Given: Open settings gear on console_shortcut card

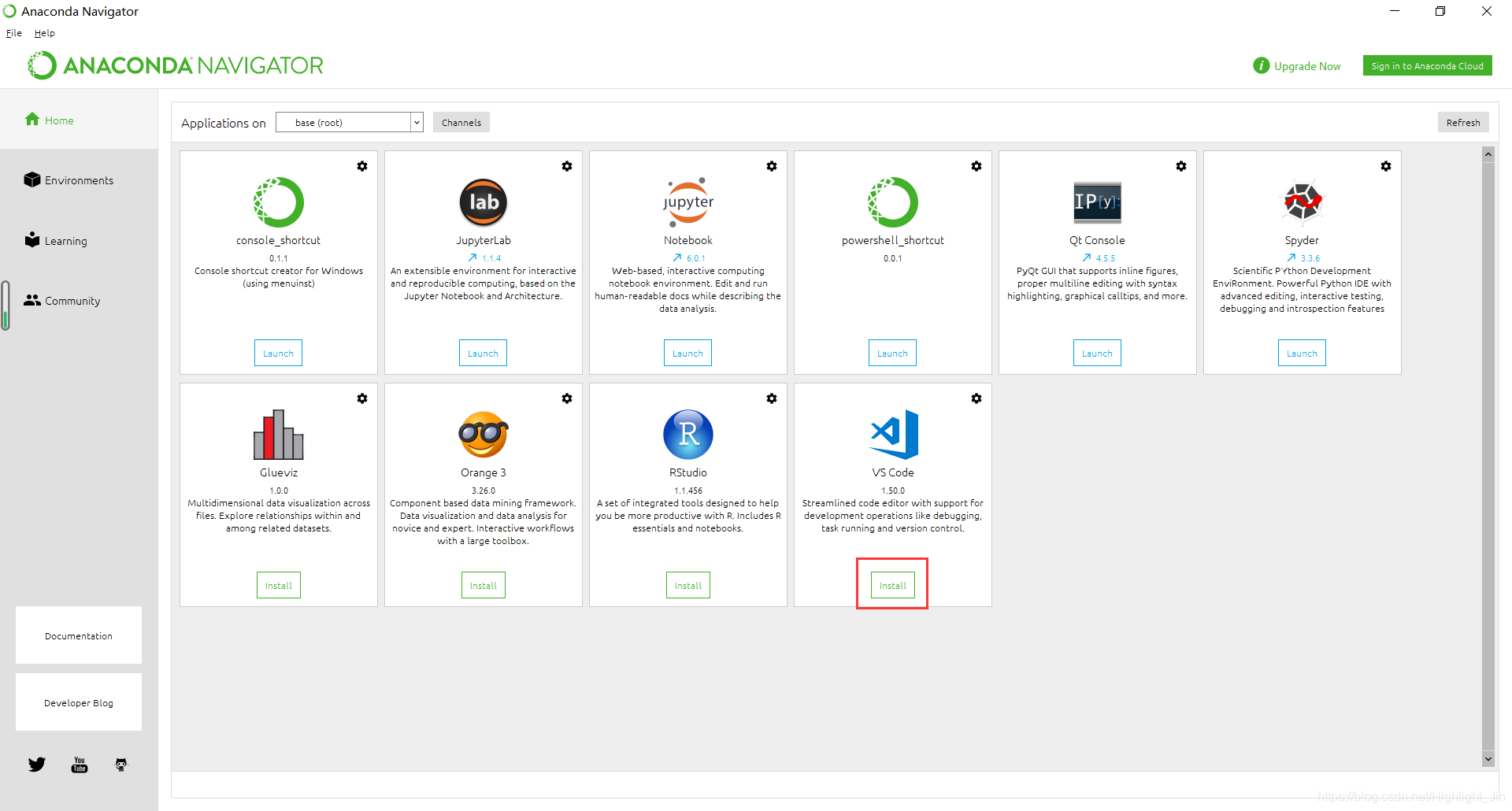Looking at the screenshot, I should pos(362,166).
